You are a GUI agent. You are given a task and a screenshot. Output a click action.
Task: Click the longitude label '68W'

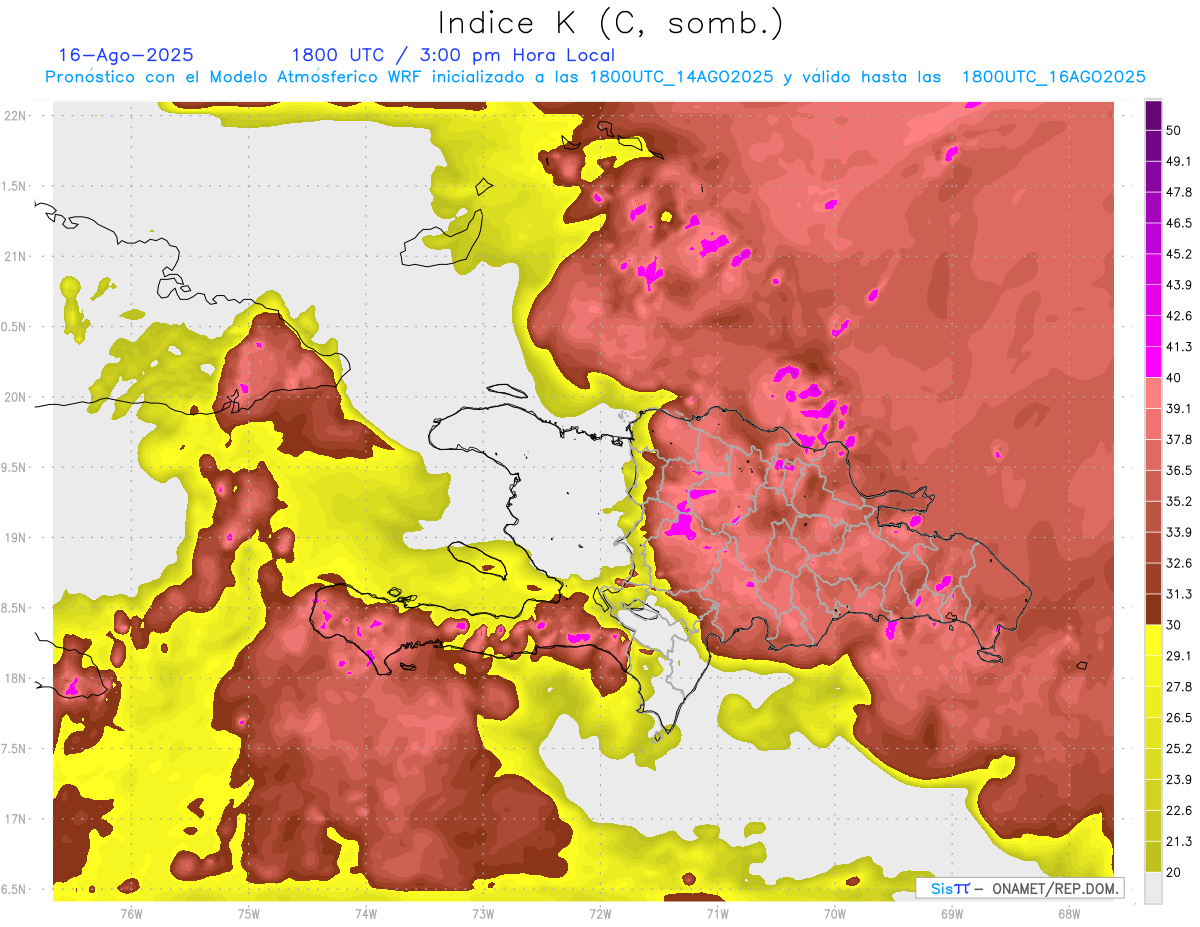tap(1068, 914)
